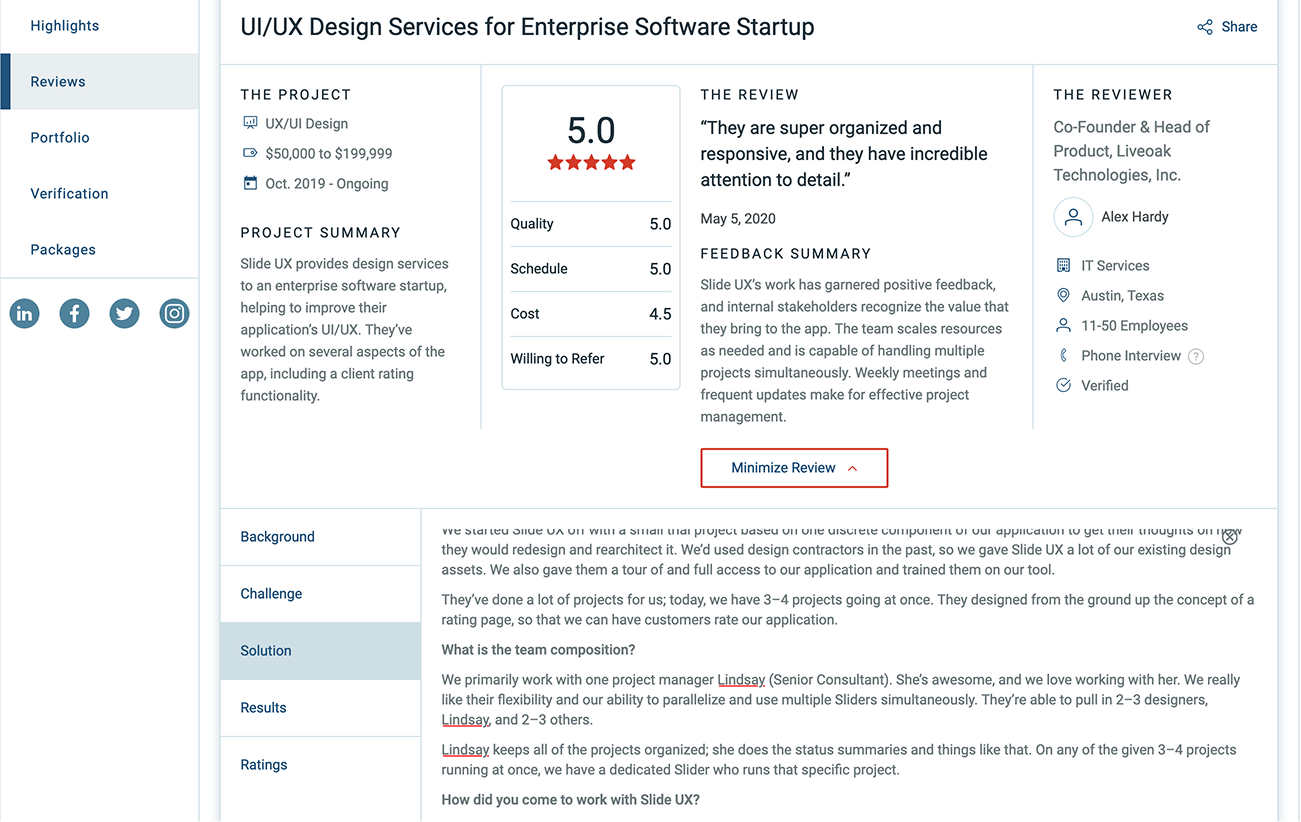The height and width of the screenshot is (822, 1301).
Task: Click Alex Hardy's avatar icon
Action: pyautogui.click(x=1073, y=217)
